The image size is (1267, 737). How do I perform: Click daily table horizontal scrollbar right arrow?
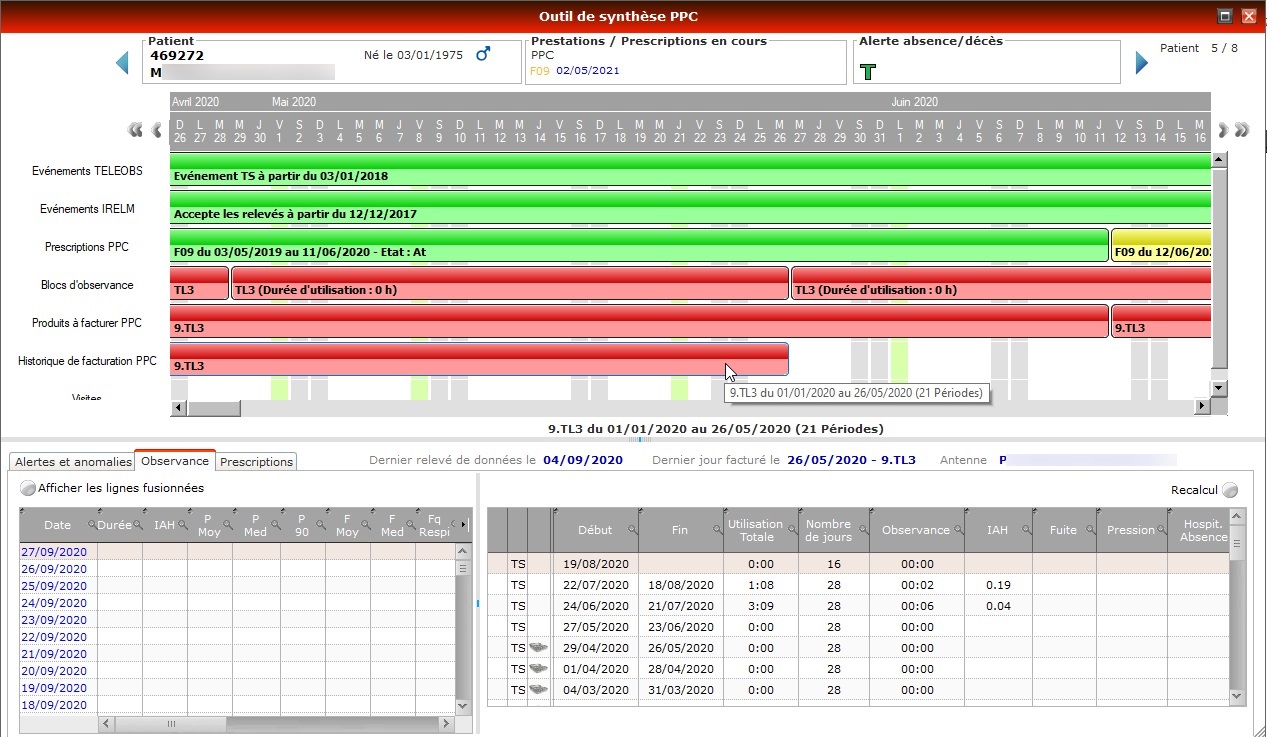[x=448, y=723]
